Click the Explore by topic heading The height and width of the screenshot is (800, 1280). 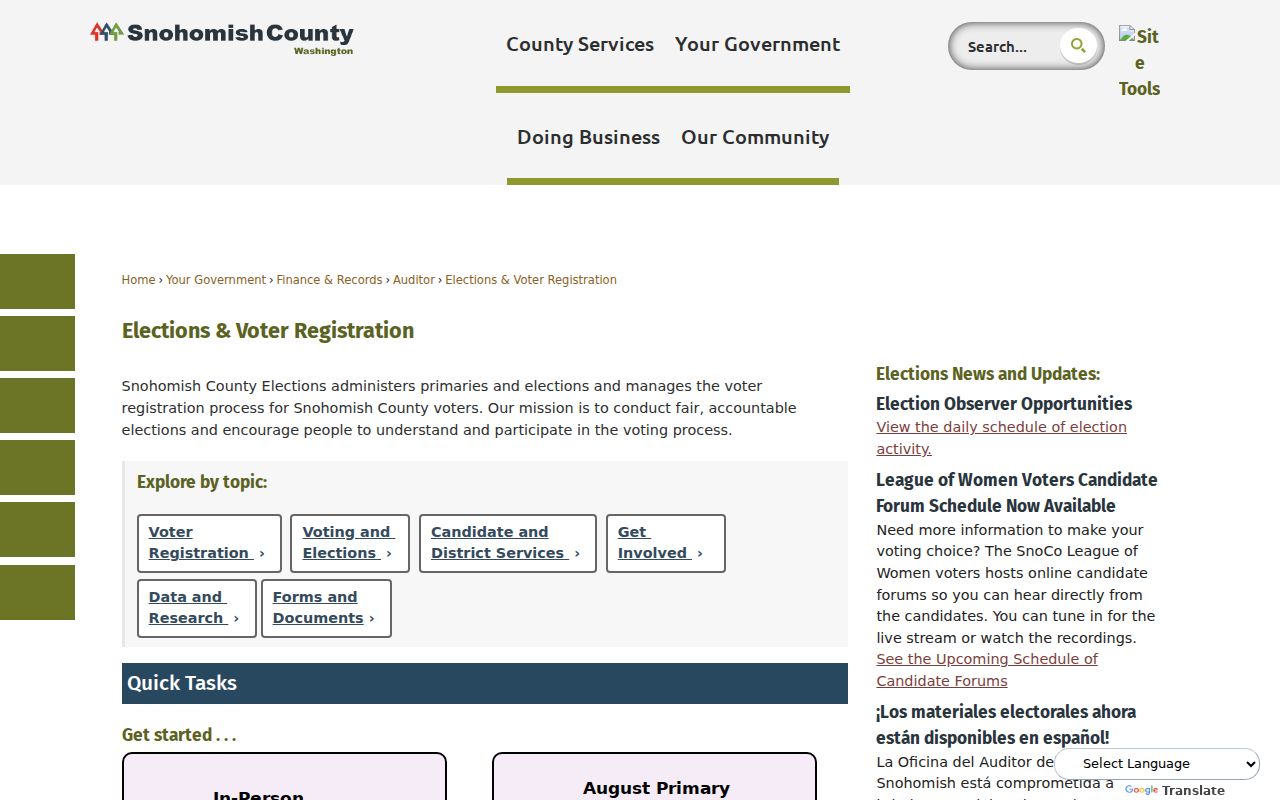(202, 482)
